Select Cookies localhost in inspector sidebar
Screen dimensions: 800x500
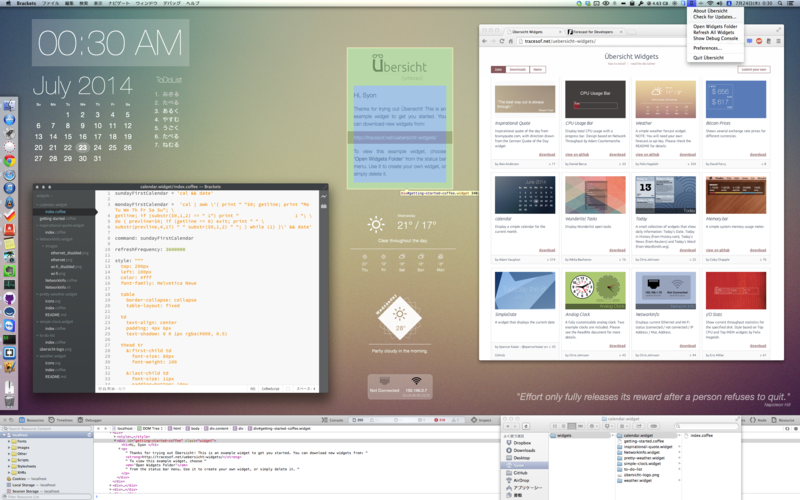point(29,479)
